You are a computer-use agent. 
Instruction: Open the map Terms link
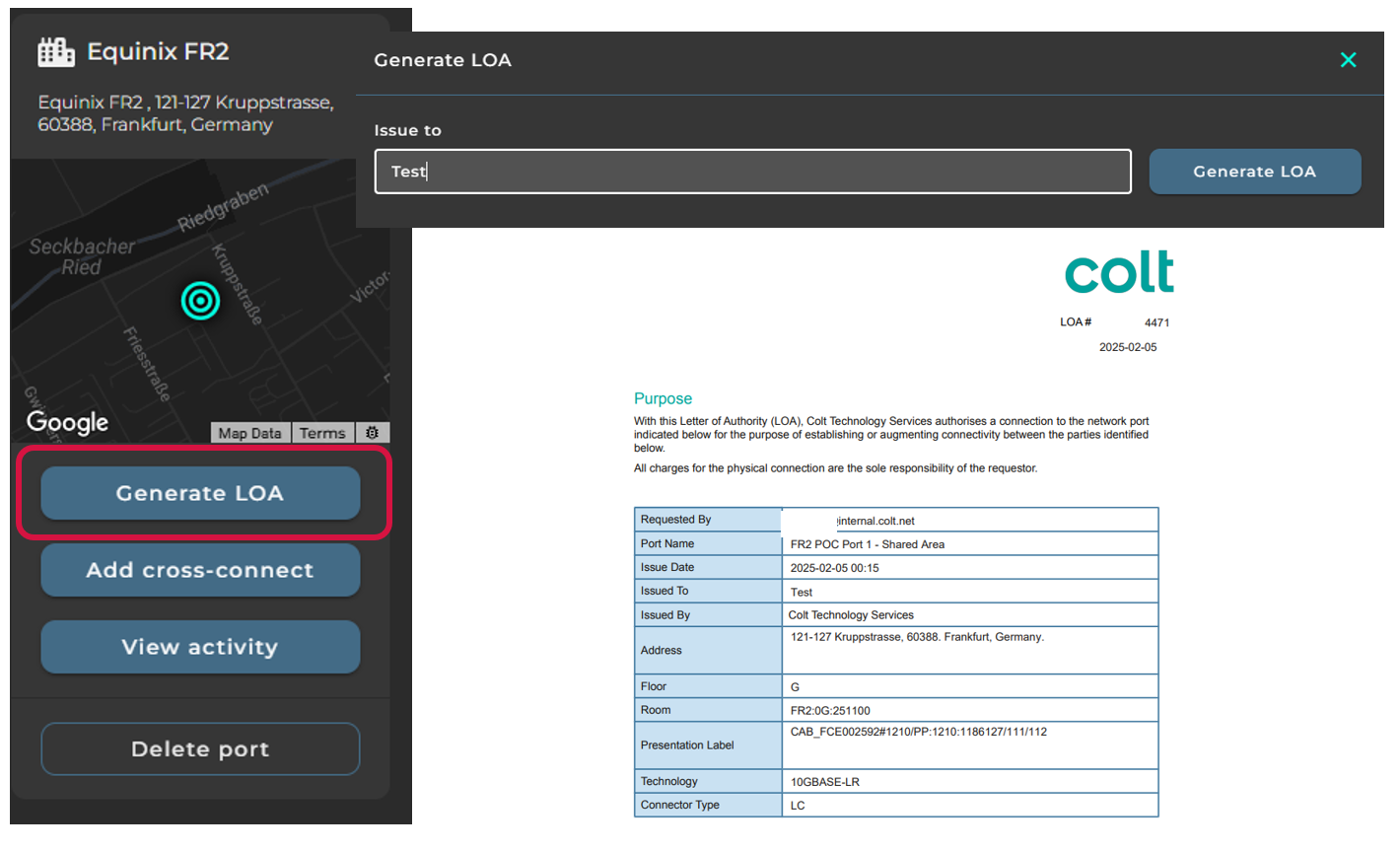click(x=322, y=433)
